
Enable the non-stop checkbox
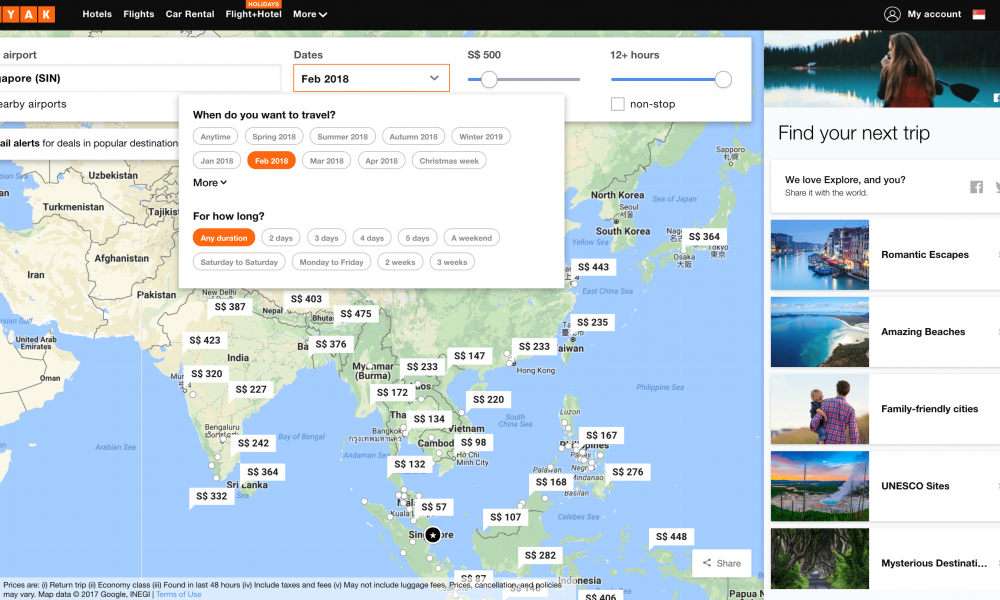pyautogui.click(x=618, y=104)
